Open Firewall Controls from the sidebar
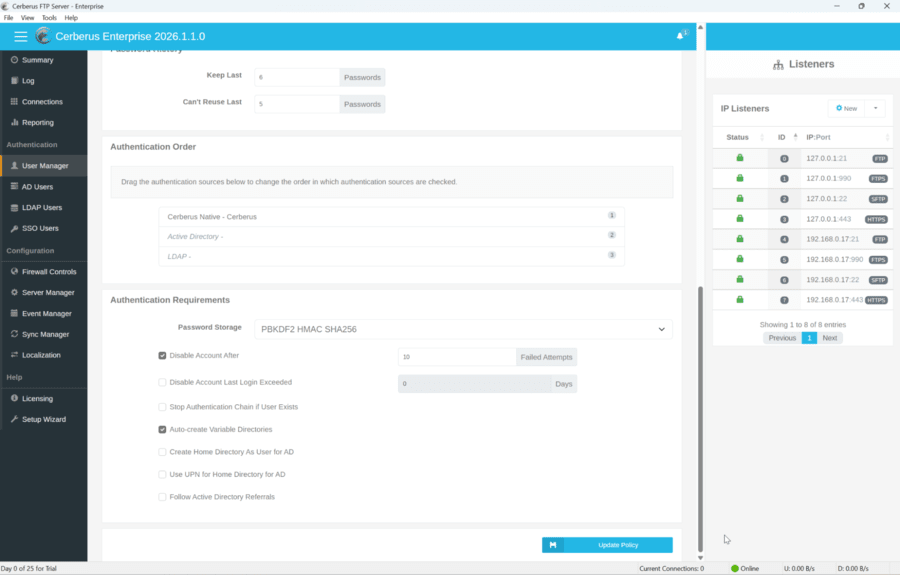This screenshot has width=900, height=575. [x=48, y=272]
